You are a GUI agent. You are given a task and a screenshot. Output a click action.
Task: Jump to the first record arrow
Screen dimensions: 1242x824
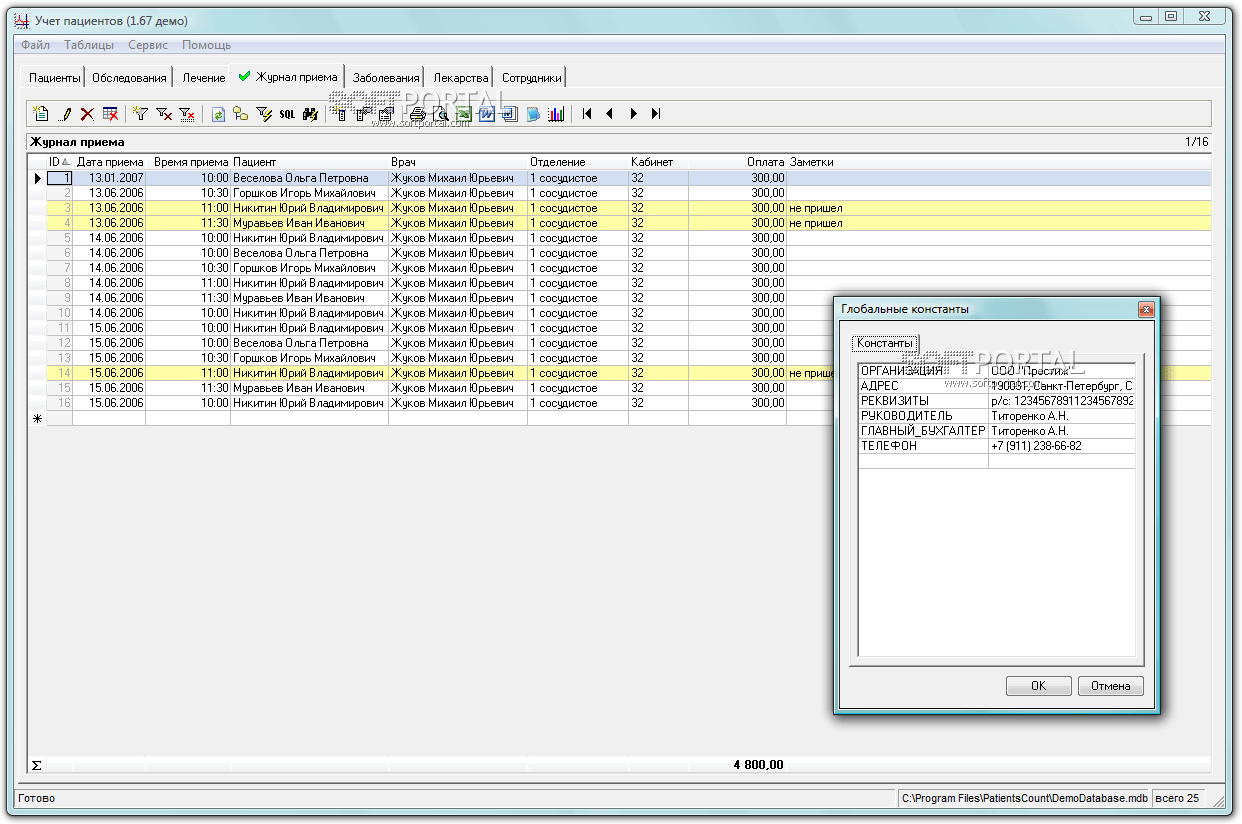[x=587, y=114]
